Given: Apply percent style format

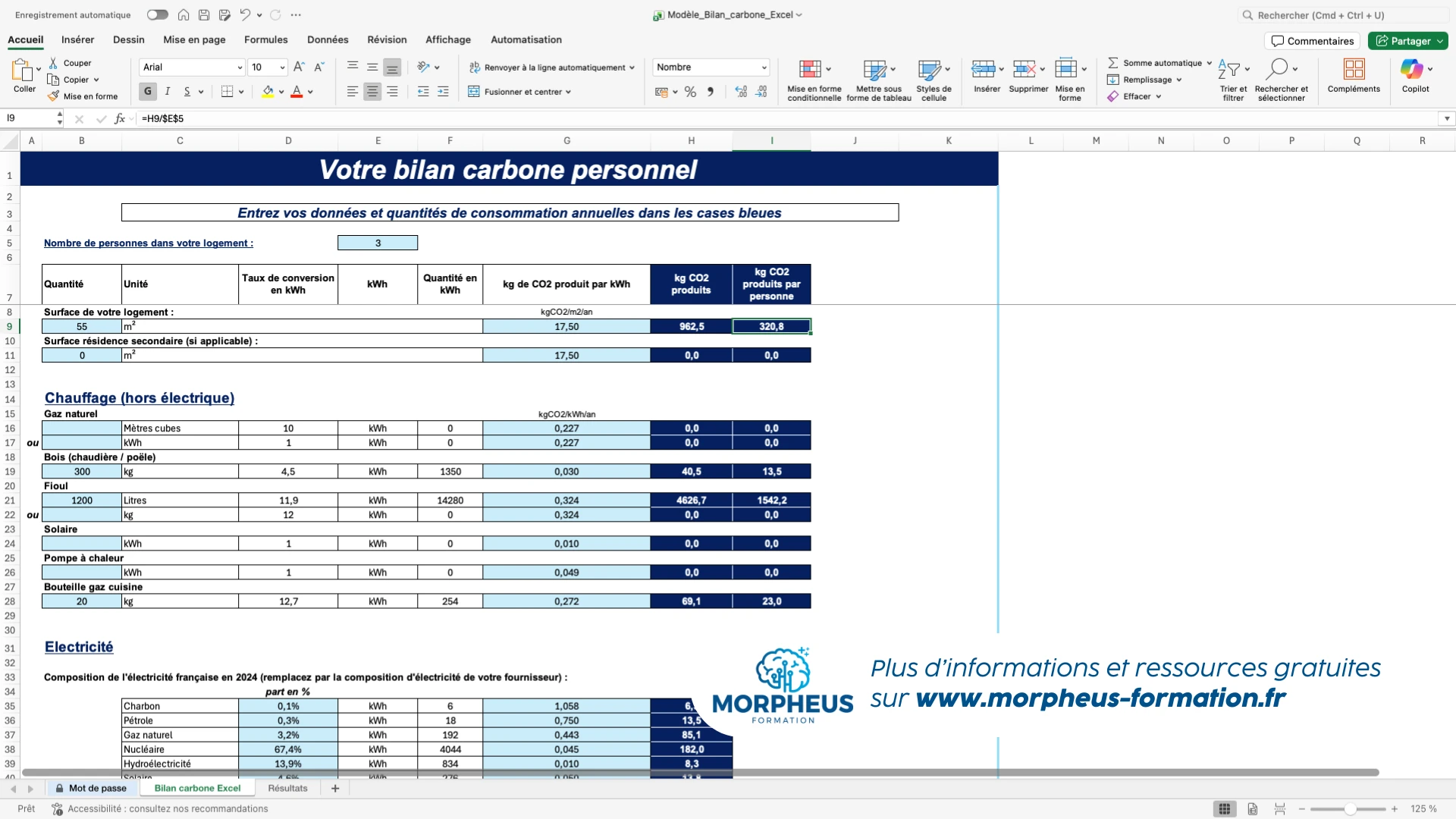Looking at the screenshot, I should (690, 92).
